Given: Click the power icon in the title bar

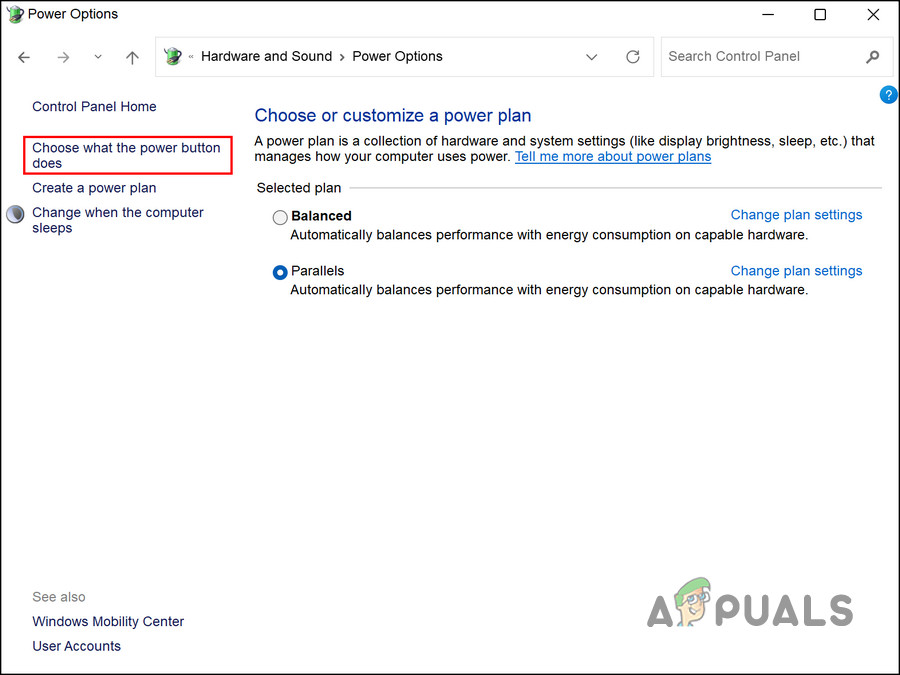Looking at the screenshot, I should 14,14.
